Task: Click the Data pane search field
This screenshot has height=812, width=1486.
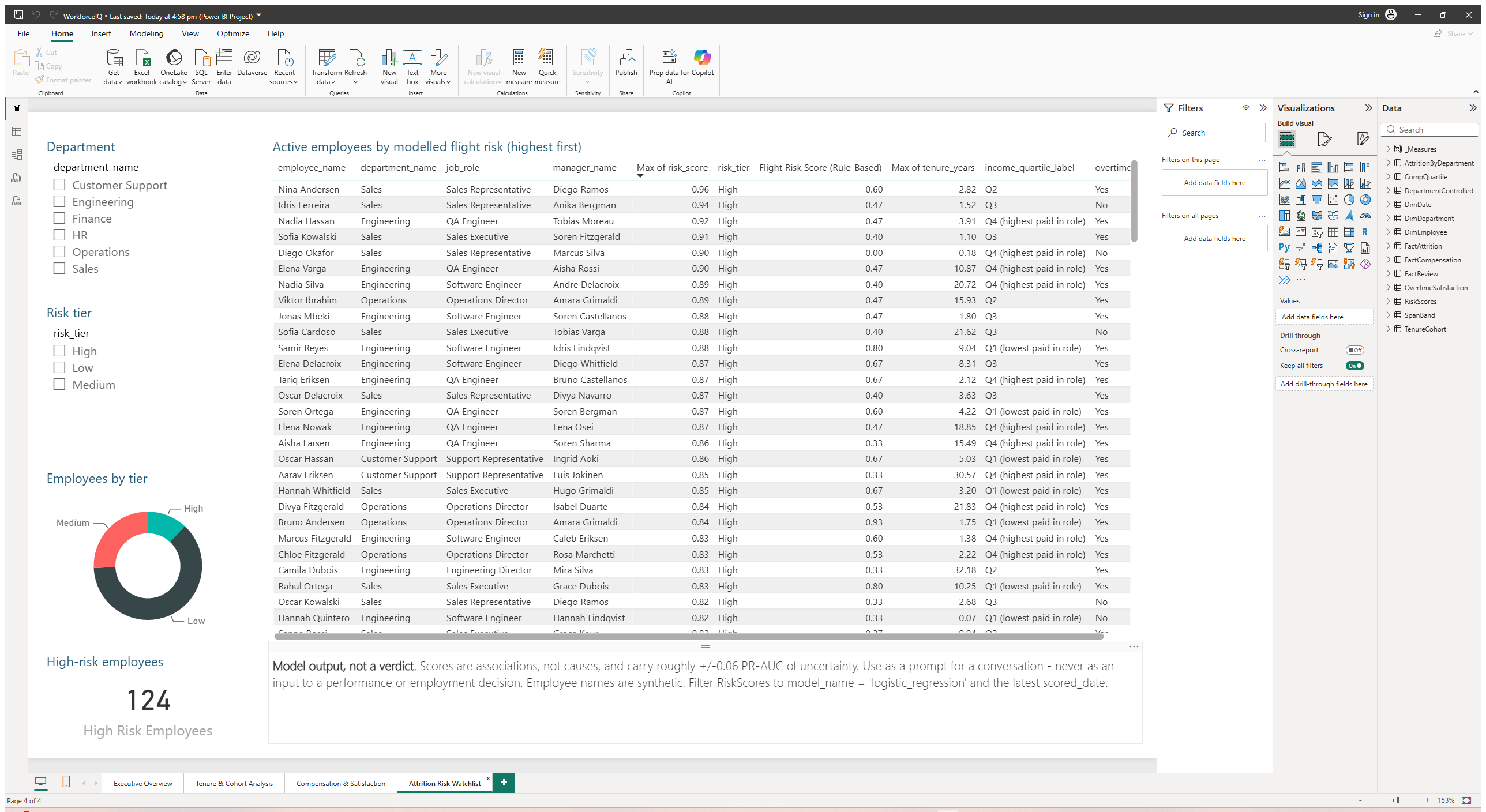Action: coord(1429,130)
